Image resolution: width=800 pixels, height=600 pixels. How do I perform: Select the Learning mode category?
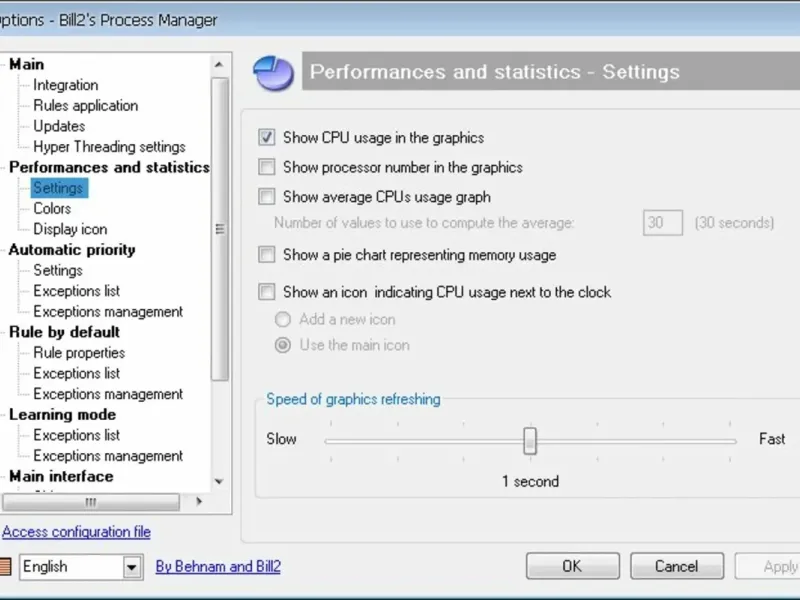62,414
